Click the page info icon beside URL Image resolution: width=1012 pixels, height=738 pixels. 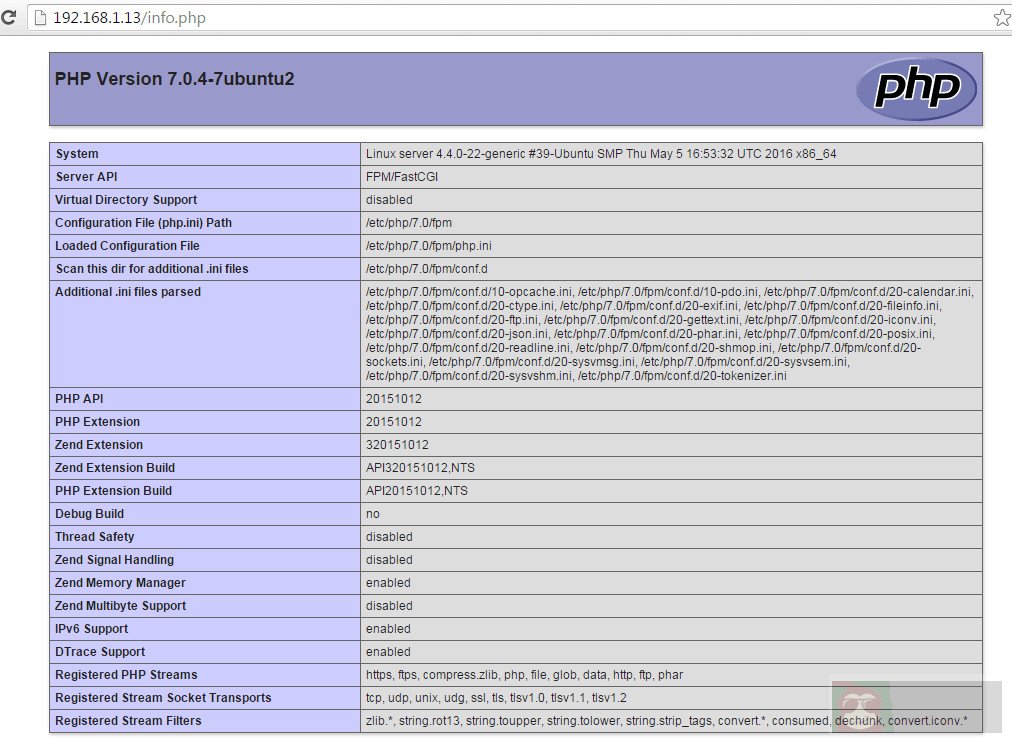pyautogui.click(x=40, y=18)
